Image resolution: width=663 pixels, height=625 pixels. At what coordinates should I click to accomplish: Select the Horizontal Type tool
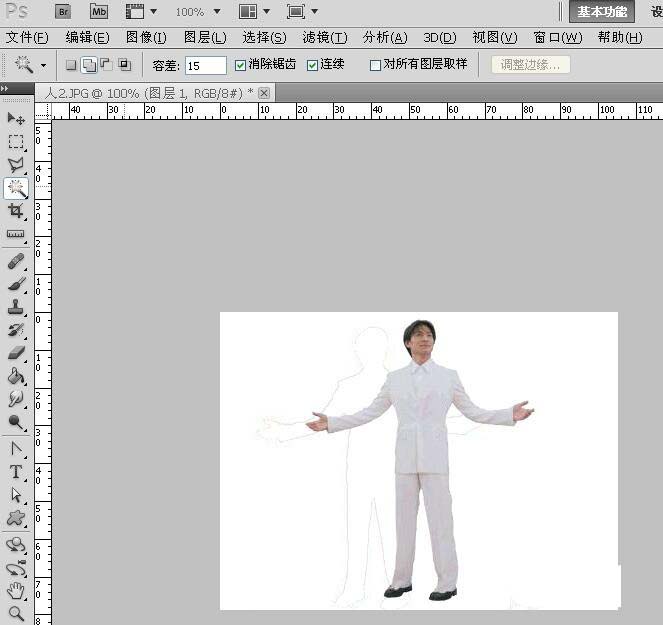coord(16,471)
